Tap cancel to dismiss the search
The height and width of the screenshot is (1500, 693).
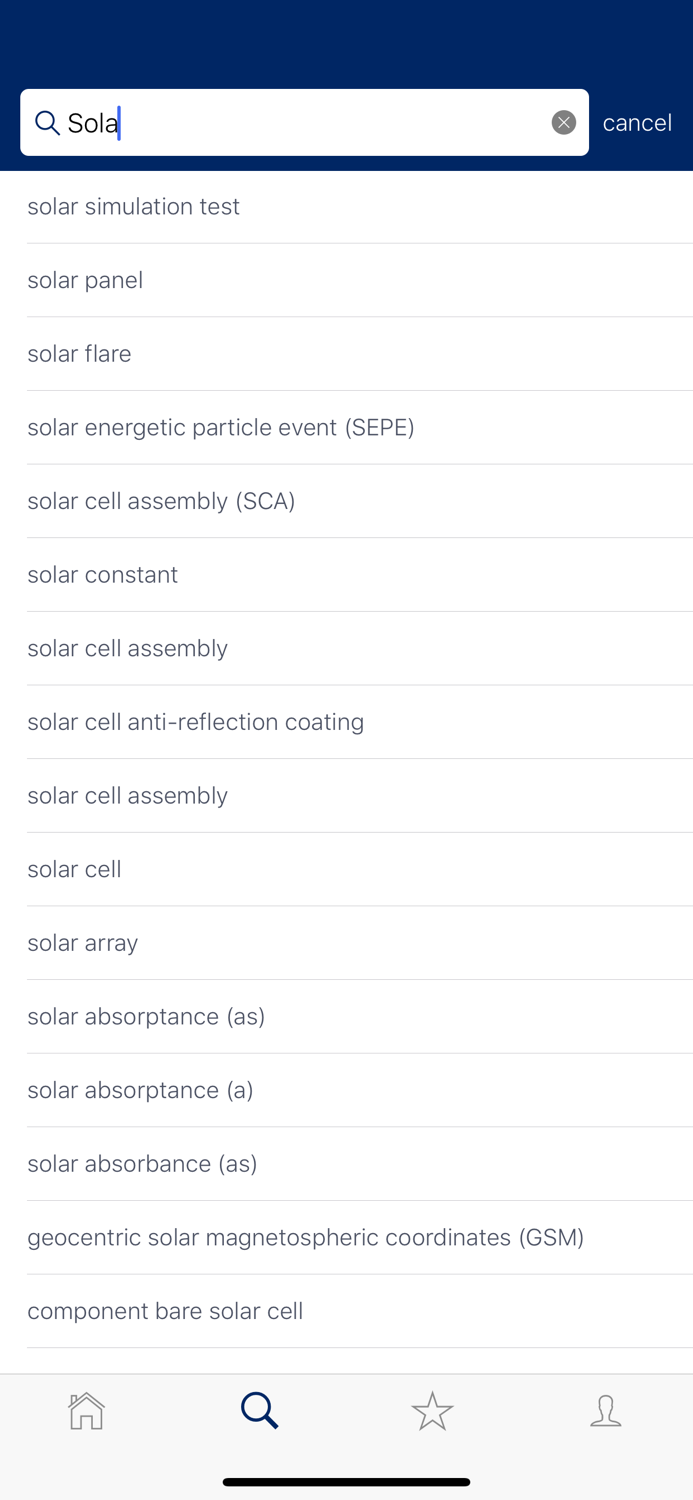tap(637, 122)
